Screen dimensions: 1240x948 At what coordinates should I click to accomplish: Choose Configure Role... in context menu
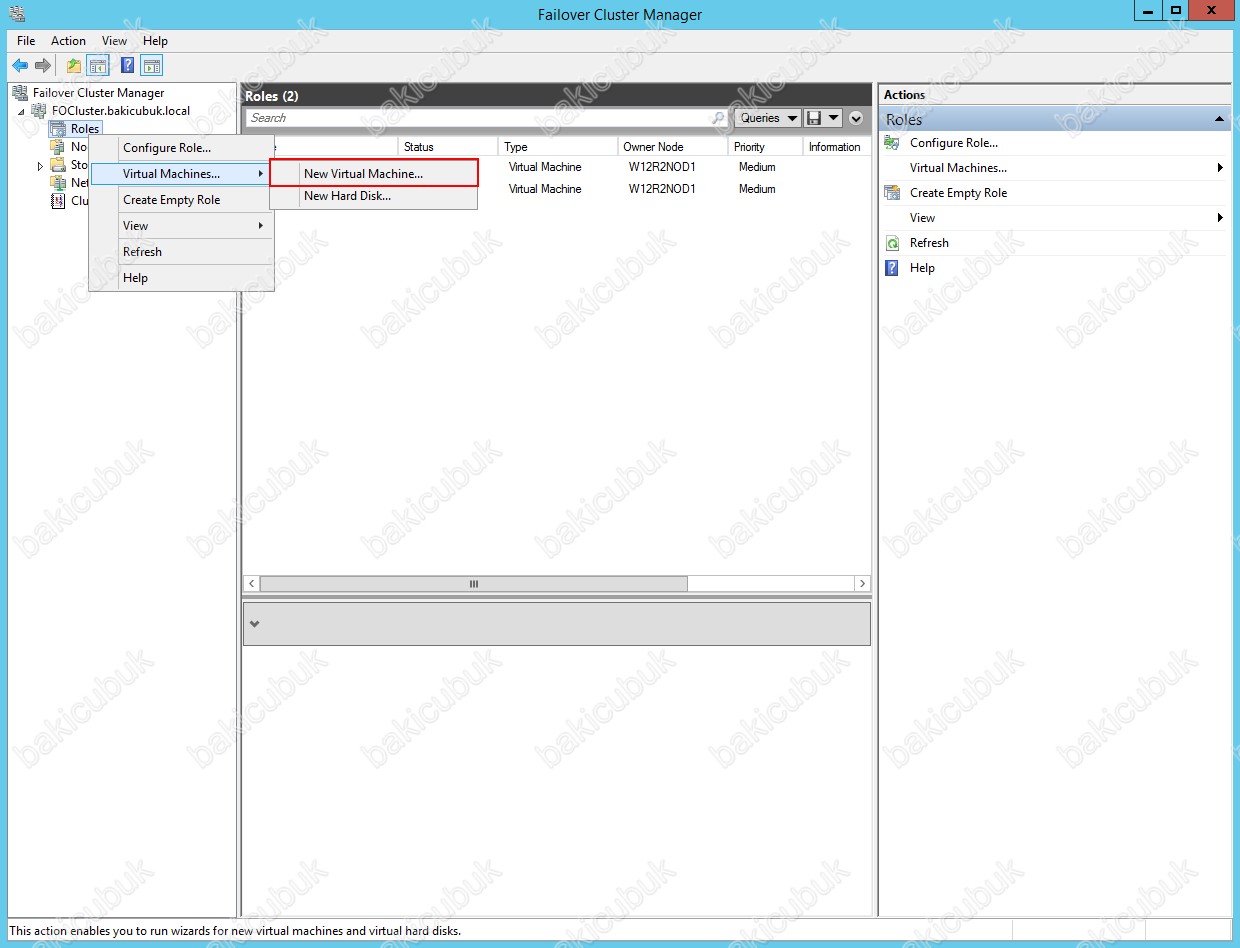(181, 148)
